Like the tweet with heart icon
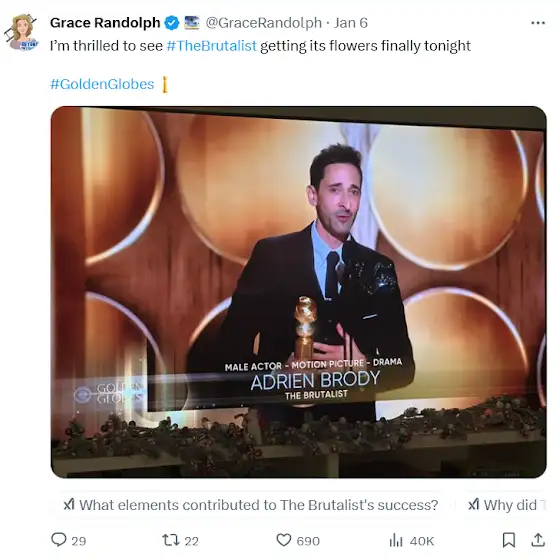Image resolution: width=560 pixels, height=560 pixels. (284, 540)
